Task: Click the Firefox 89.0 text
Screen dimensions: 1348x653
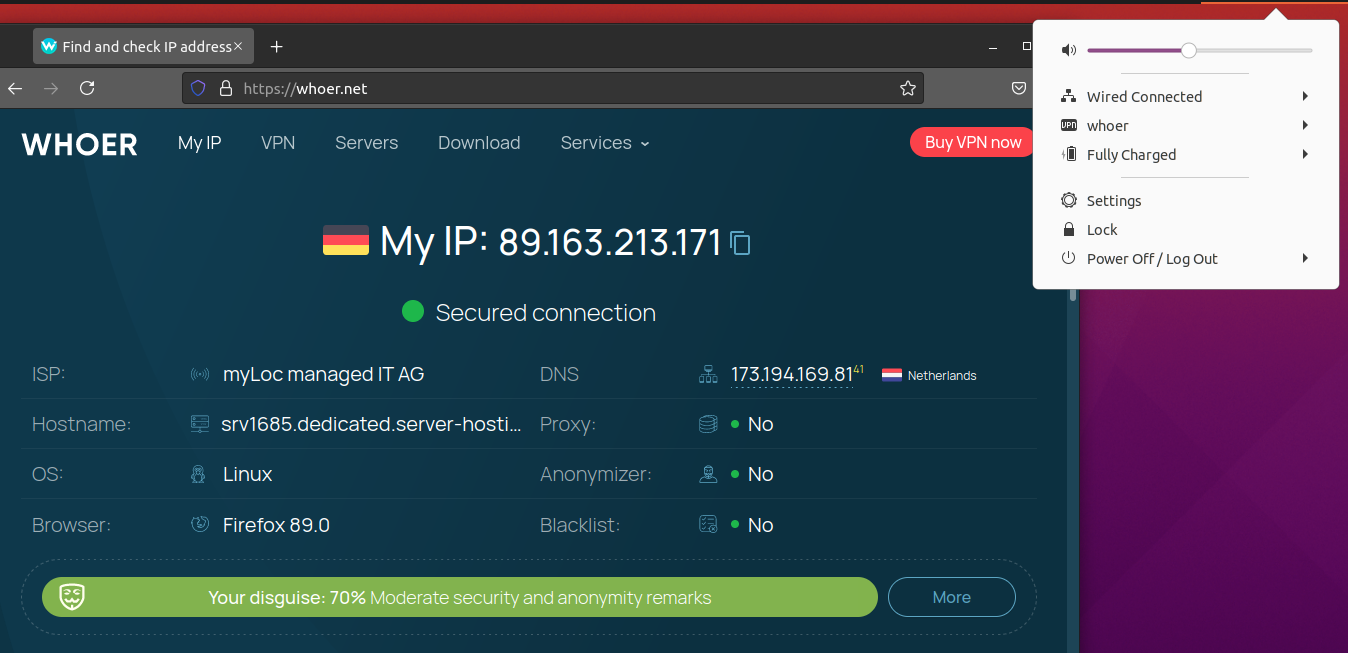Action: click(x=276, y=524)
